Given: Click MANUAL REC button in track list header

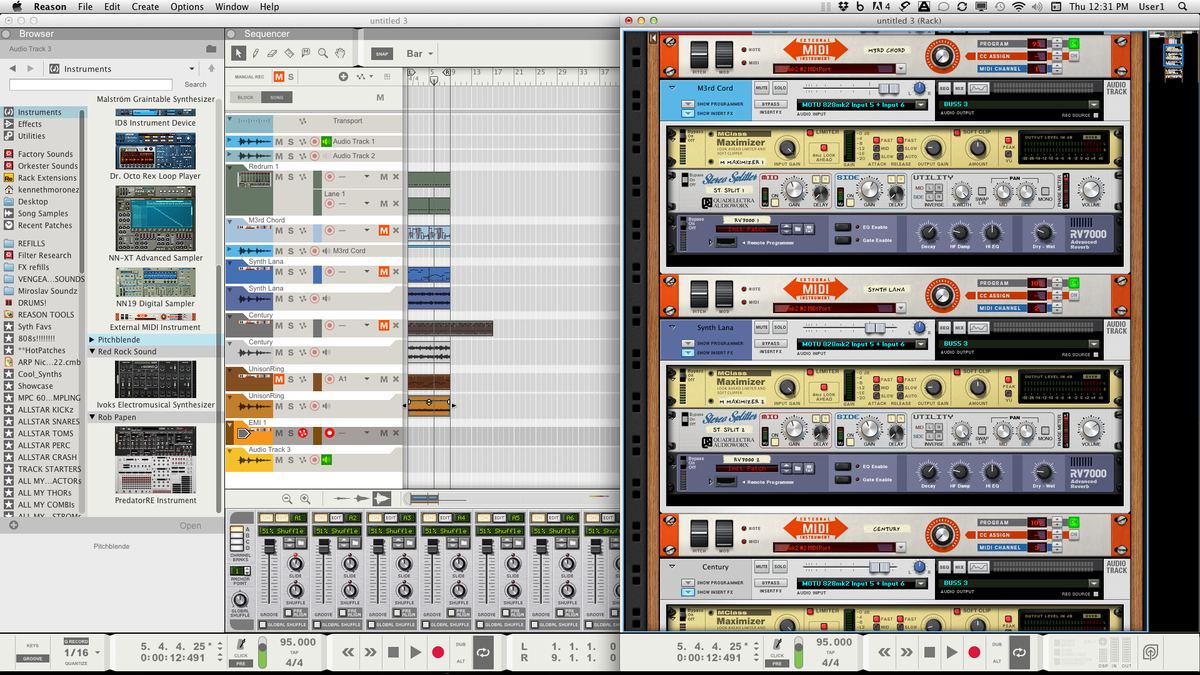Looking at the screenshot, I should click(x=250, y=77).
